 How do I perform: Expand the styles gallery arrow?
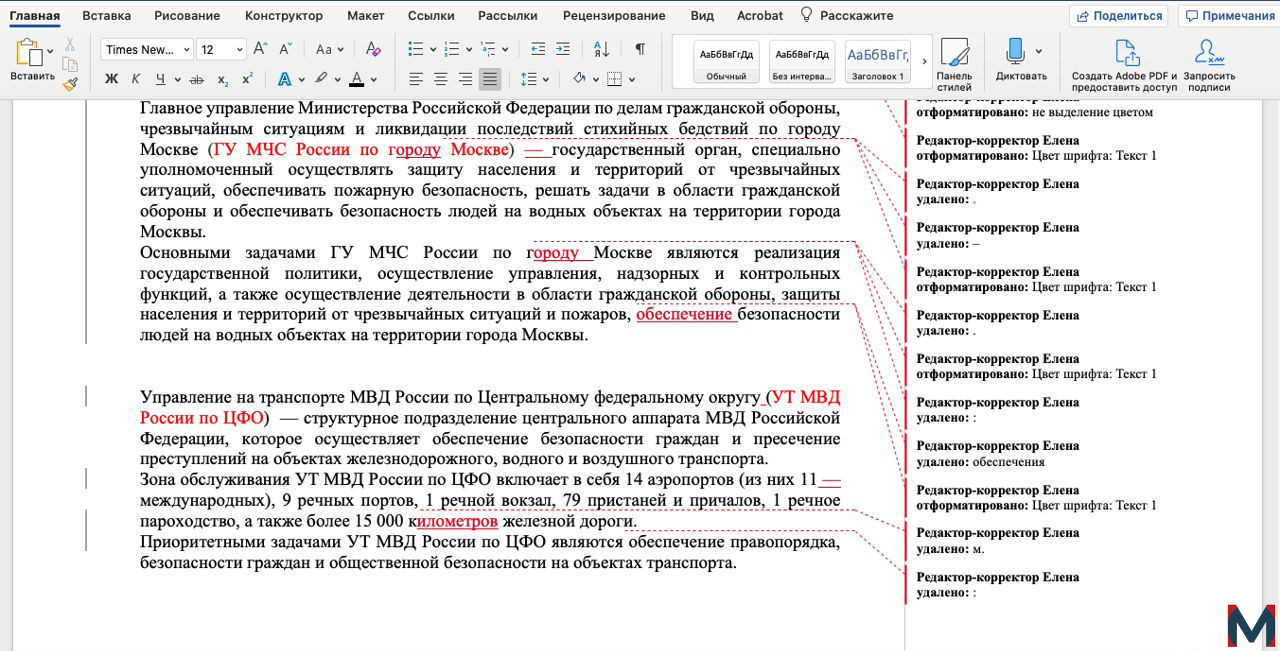click(x=924, y=62)
